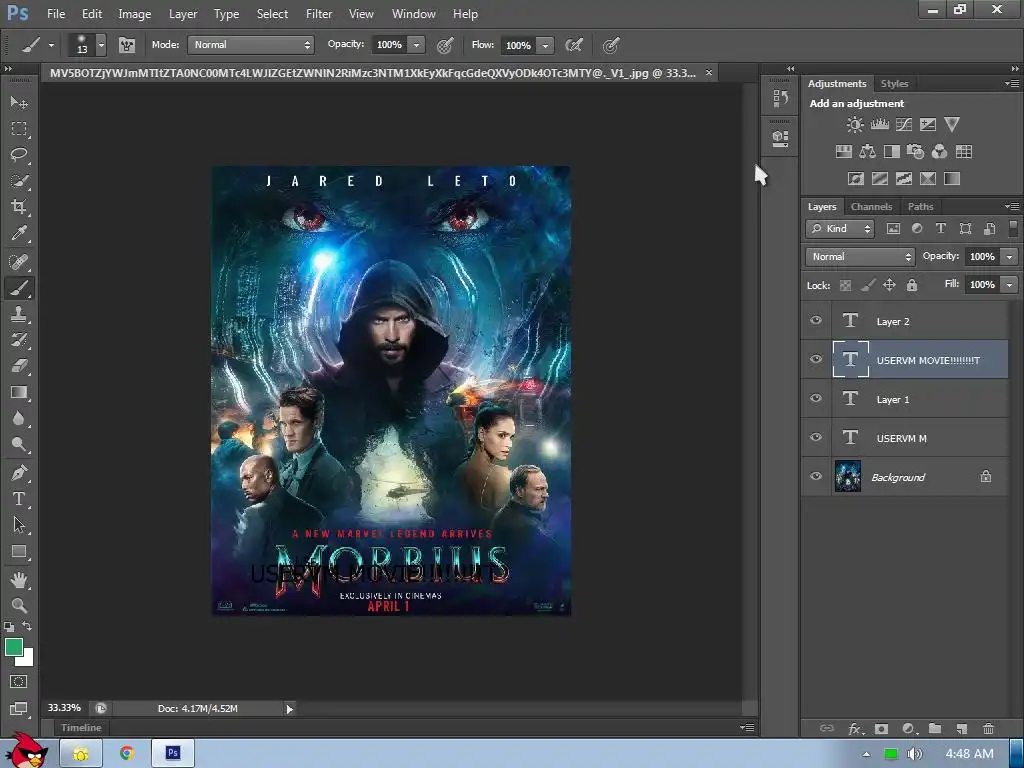
Task: Open brush Opacity slider dropdown
Action: (416, 44)
